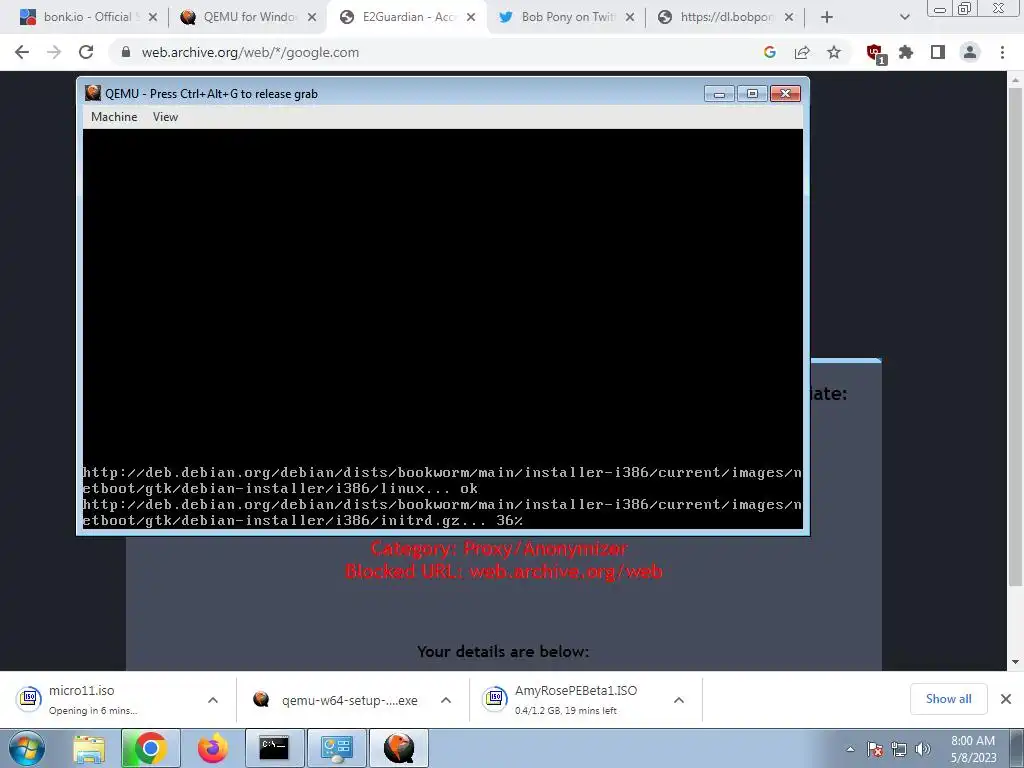Open the Google icon in the address bar
This screenshot has width=1024, height=768.
pyautogui.click(x=770, y=52)
